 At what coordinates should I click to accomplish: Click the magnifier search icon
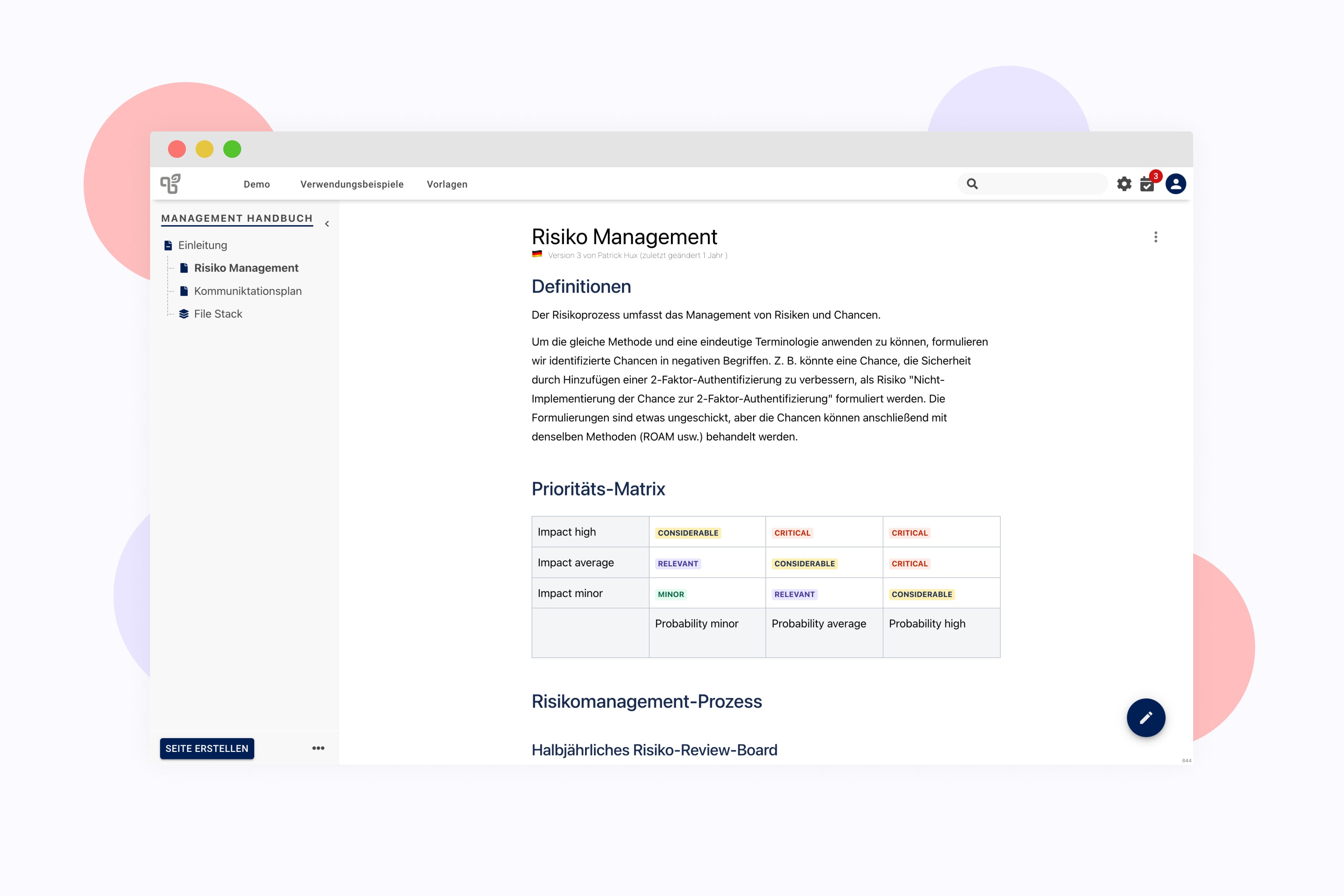(x=972, y=184)
